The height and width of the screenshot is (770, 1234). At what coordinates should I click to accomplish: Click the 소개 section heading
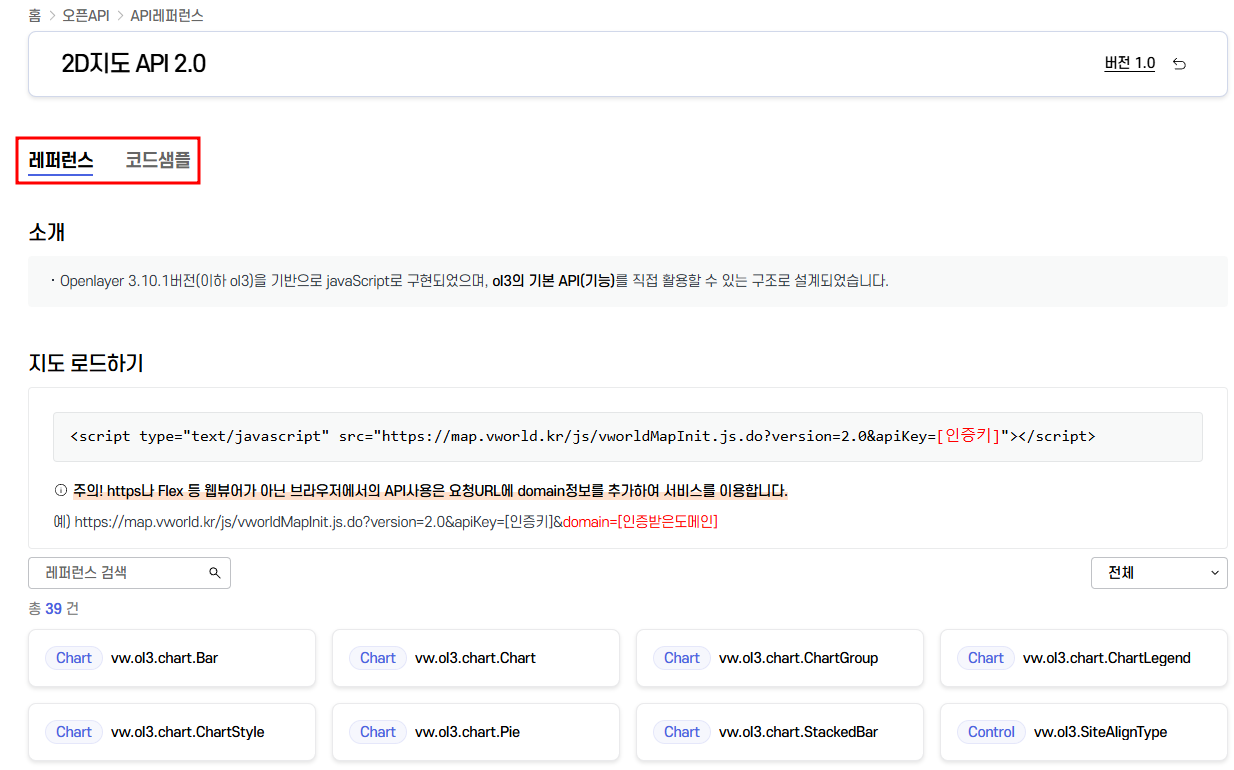click(x=47, y=232)
